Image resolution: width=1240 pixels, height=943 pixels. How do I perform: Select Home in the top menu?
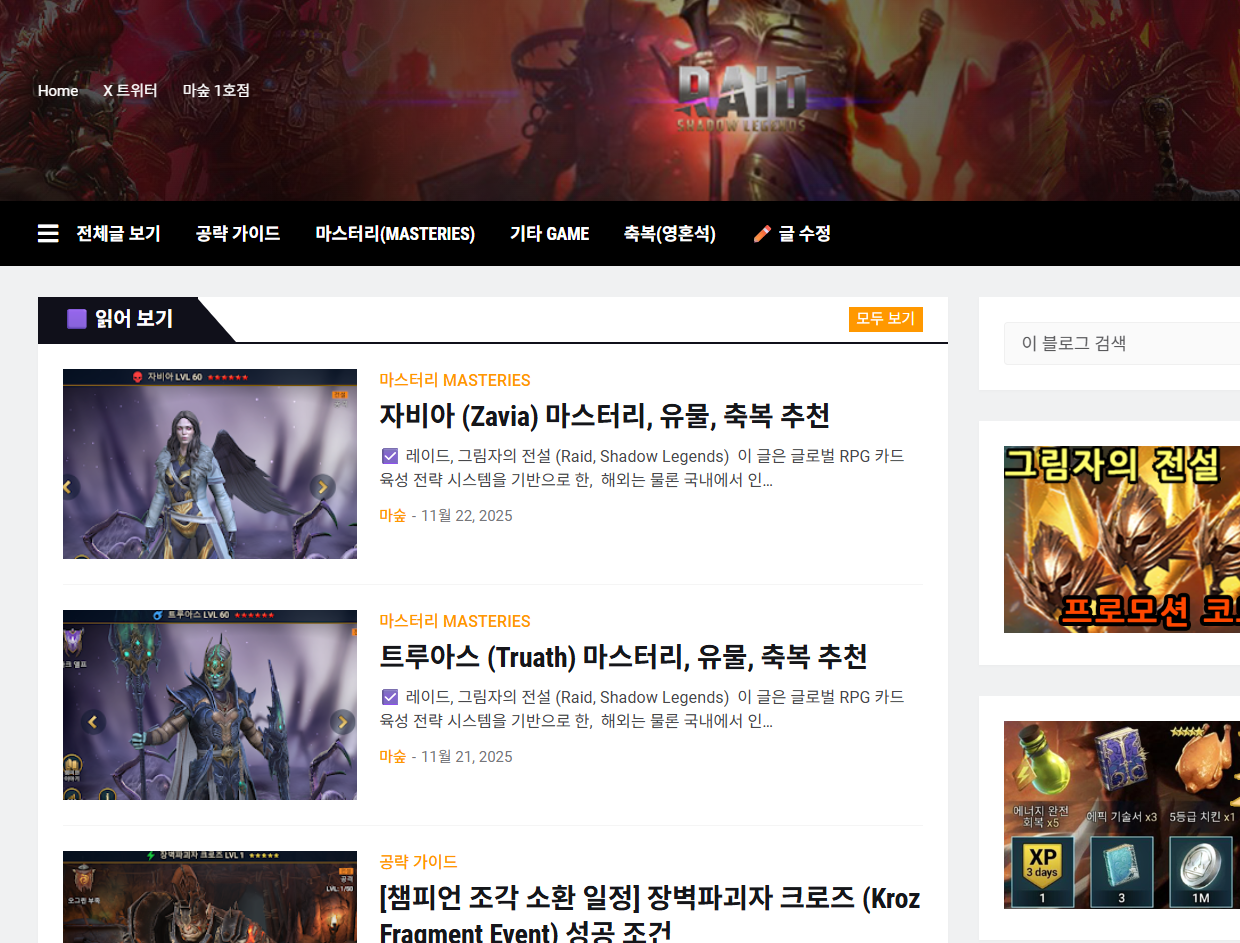[x=57, y=90]
